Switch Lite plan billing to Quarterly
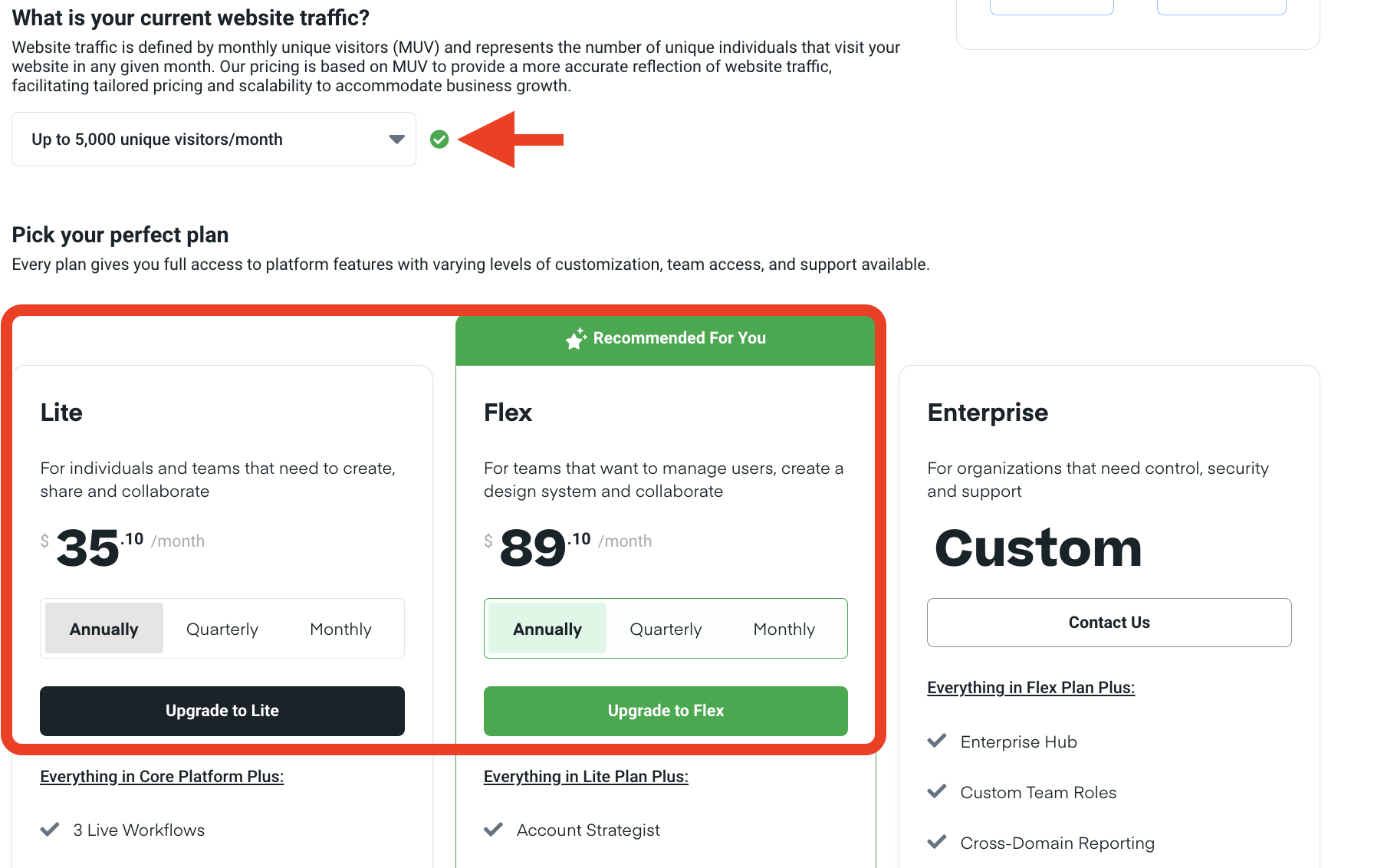 [222, 629]
